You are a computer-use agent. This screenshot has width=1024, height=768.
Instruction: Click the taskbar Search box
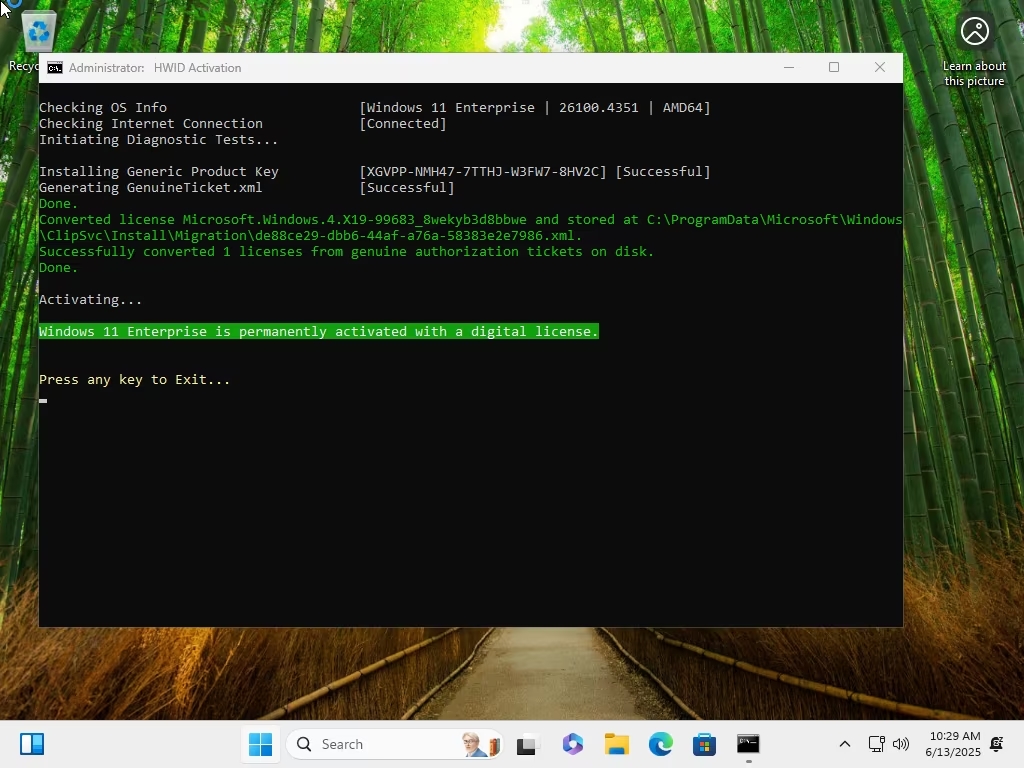(x=394, y=744)
